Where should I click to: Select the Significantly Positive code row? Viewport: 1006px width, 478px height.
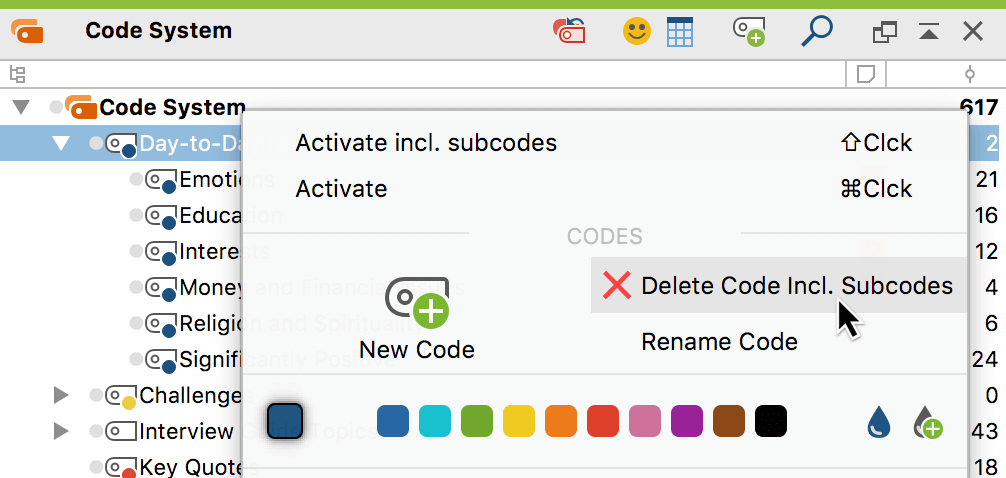tap(121, 359)
